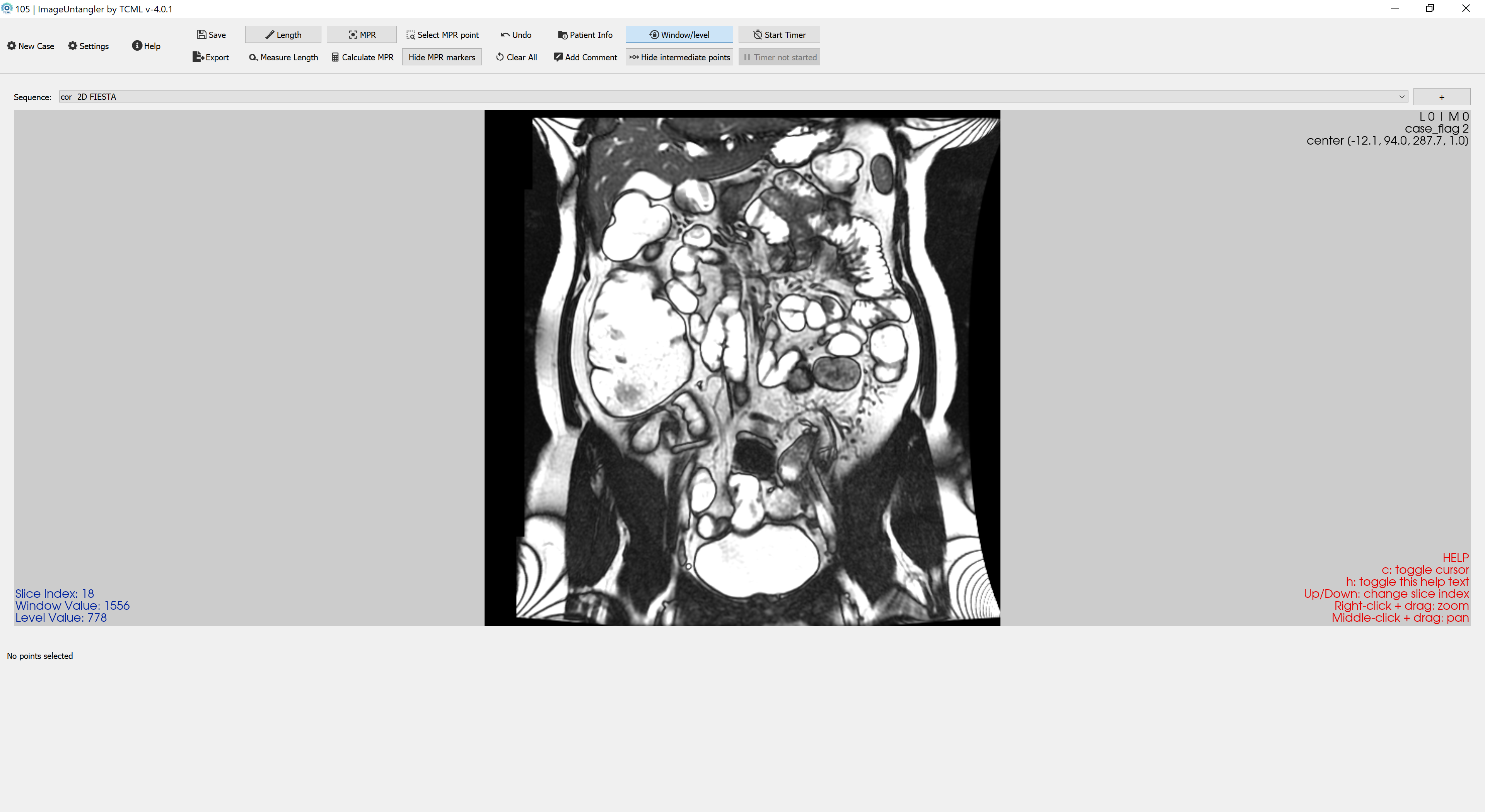Click the coronal MRI image viewer

pos(742,368)
